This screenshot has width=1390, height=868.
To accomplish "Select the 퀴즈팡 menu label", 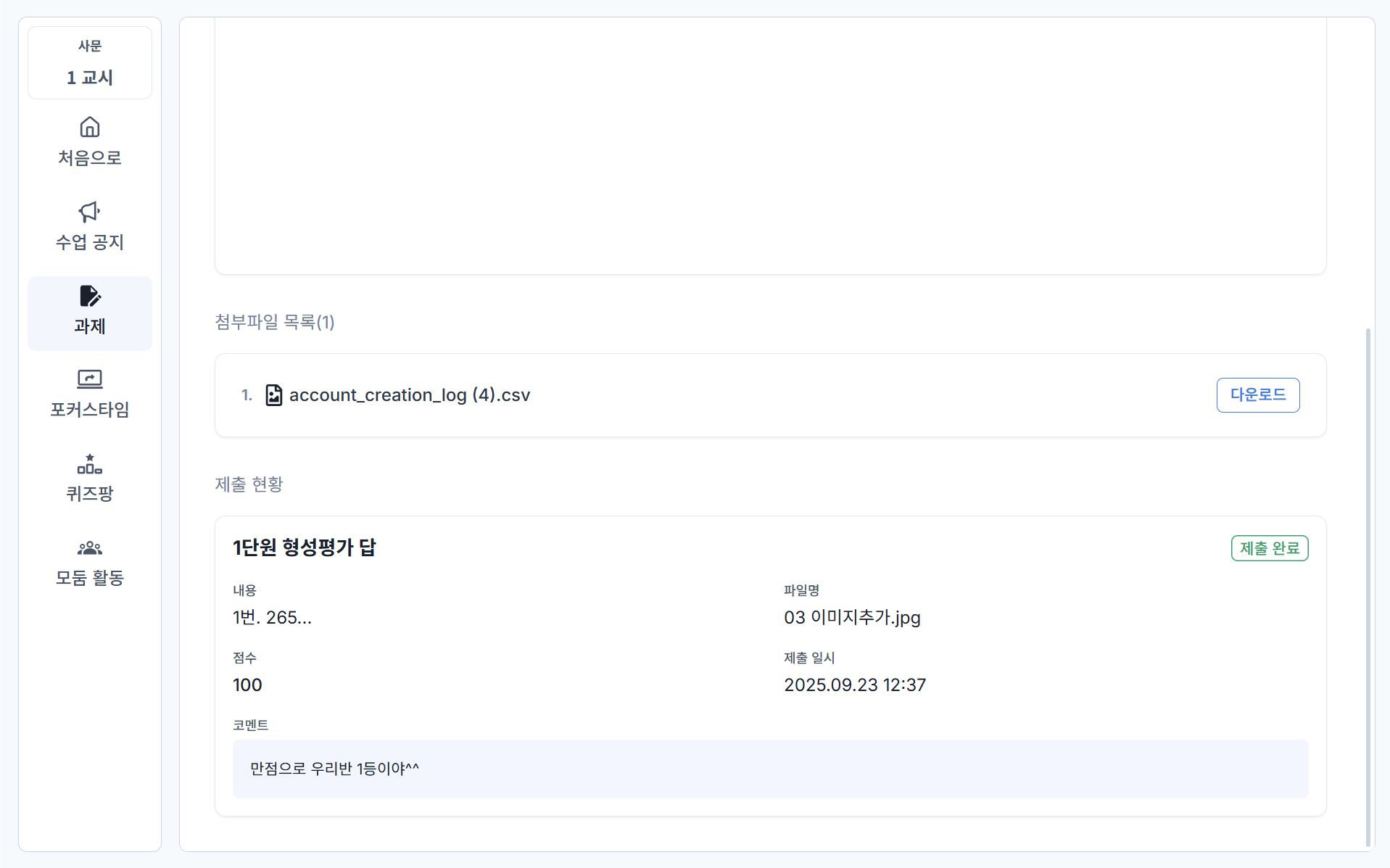I will (90, 494).
